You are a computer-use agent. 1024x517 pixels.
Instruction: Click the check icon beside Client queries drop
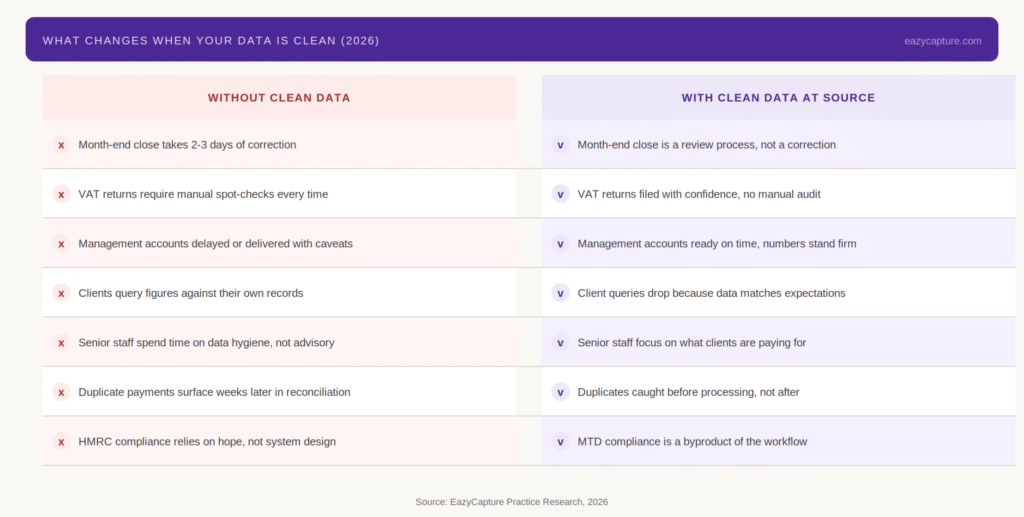pos(560,293)
